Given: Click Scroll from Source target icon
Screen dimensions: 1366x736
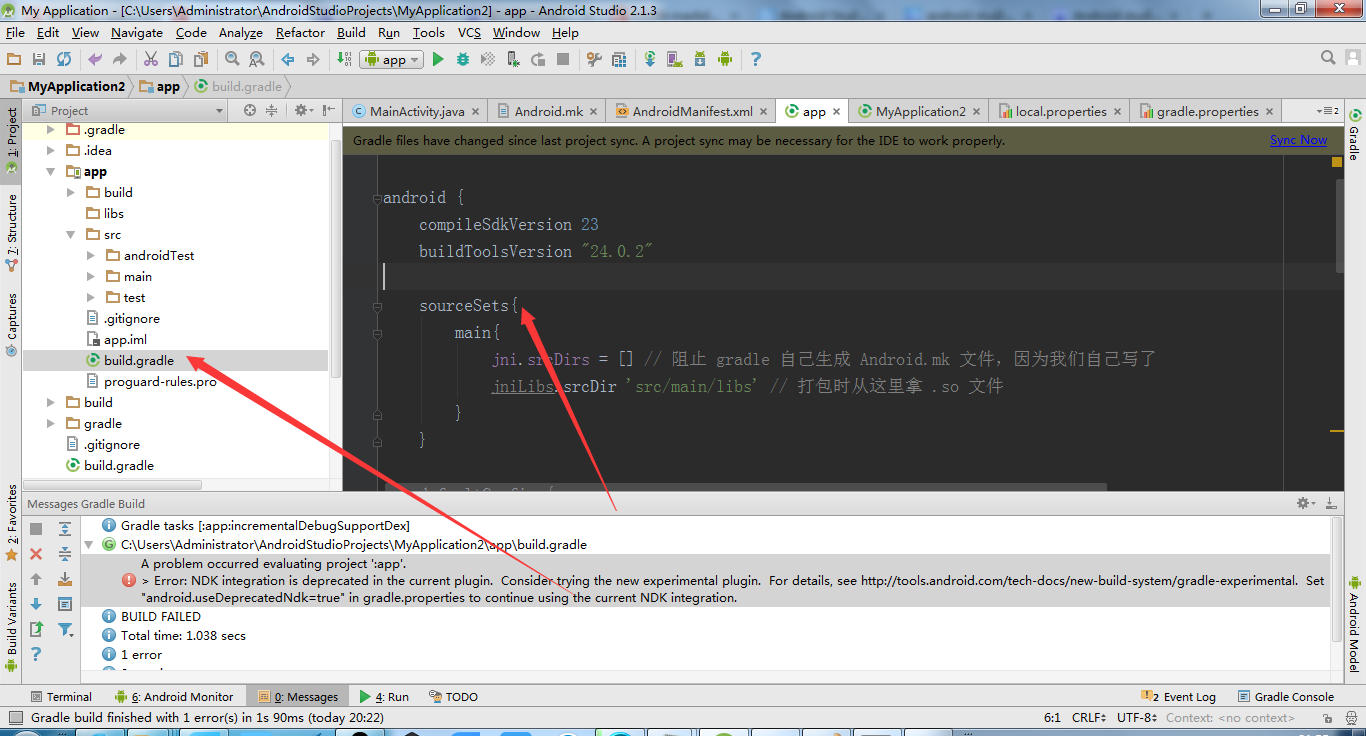Looking at the screenshot, I should click(x=250, y=111).
